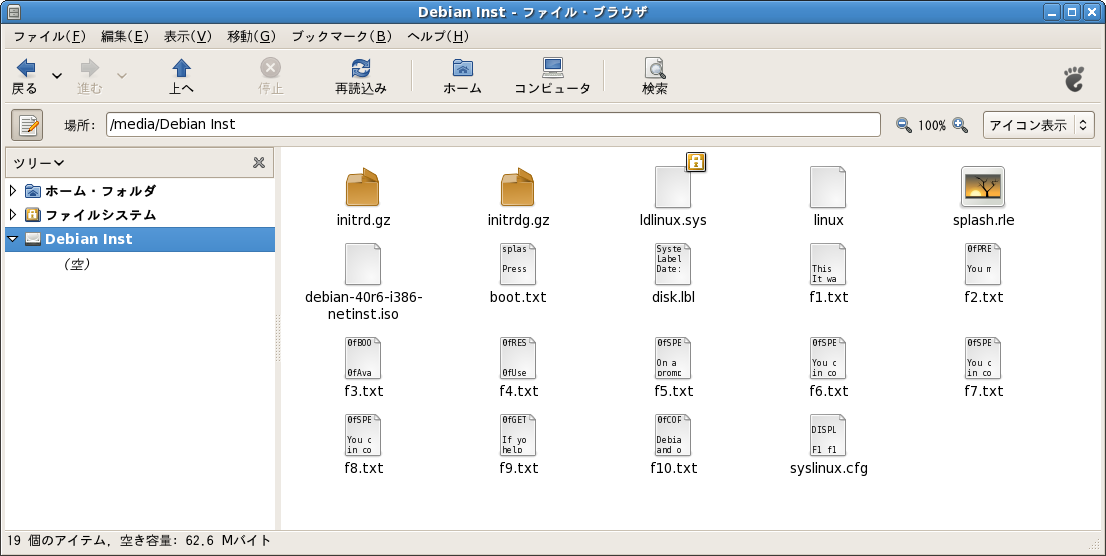The image size is (1106, 556).
Task: Select the f4.txt file icon
Action: point(518,358)
